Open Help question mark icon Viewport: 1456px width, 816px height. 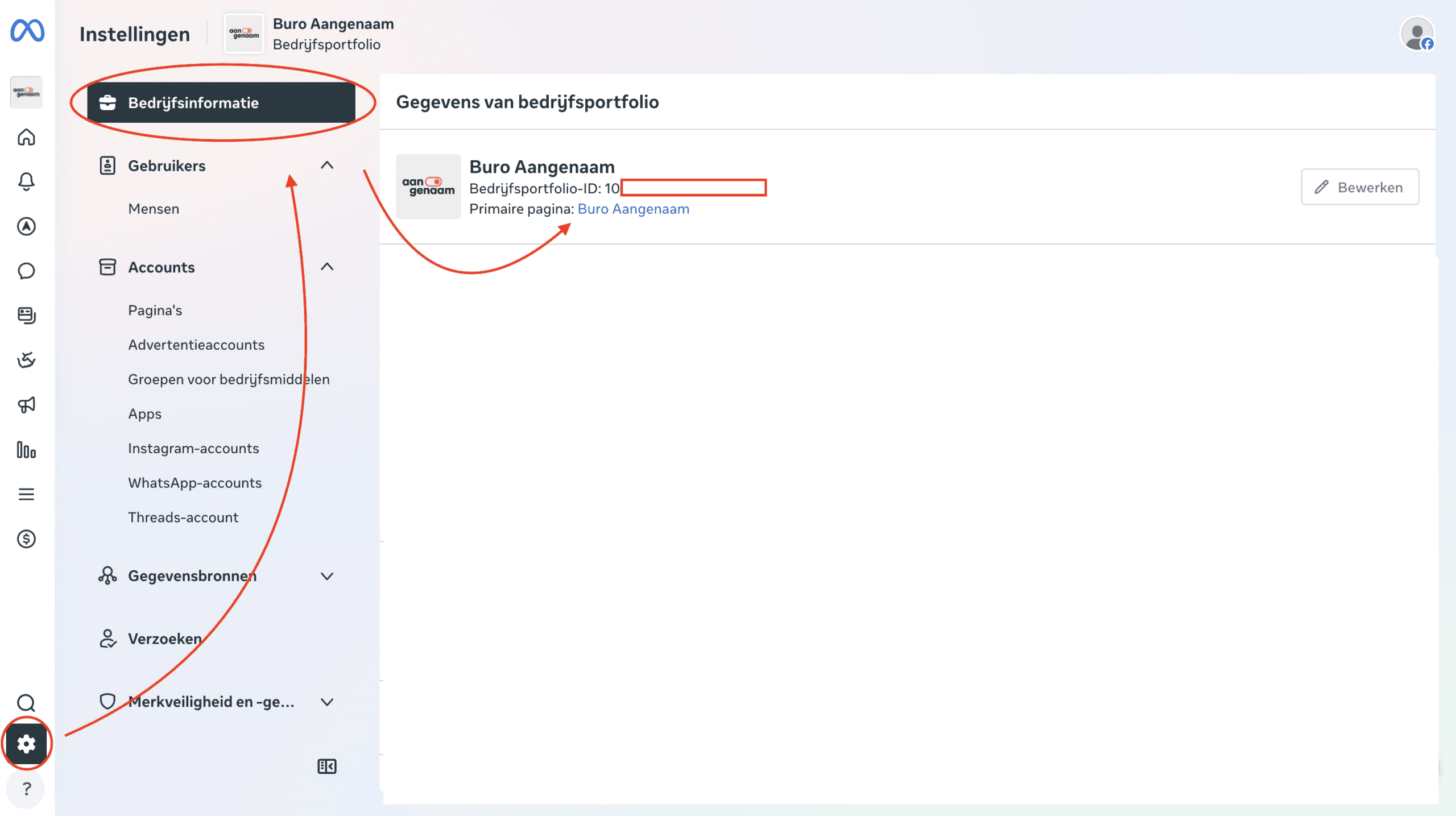[26, 789]
